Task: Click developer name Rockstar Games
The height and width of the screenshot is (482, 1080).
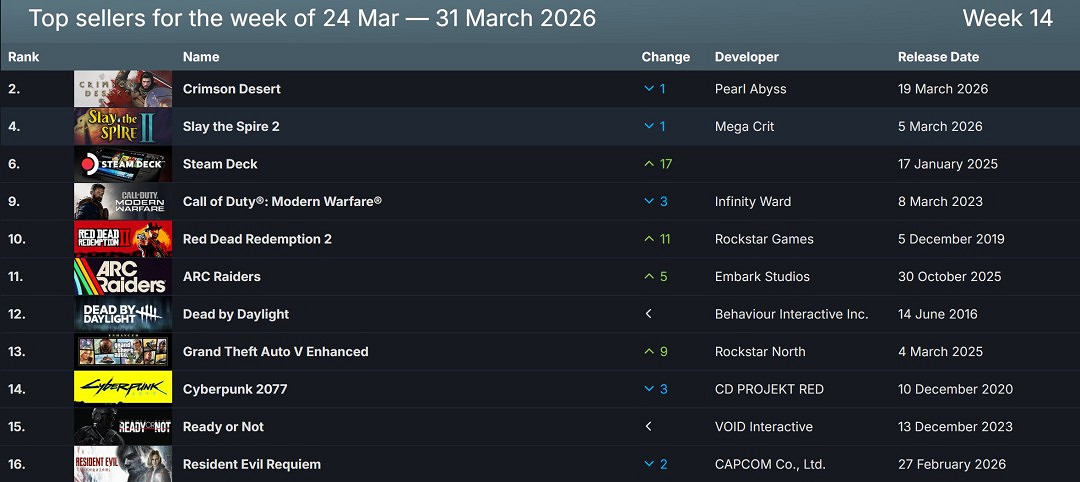Action: pyautogui.click(x=765, y=239)
